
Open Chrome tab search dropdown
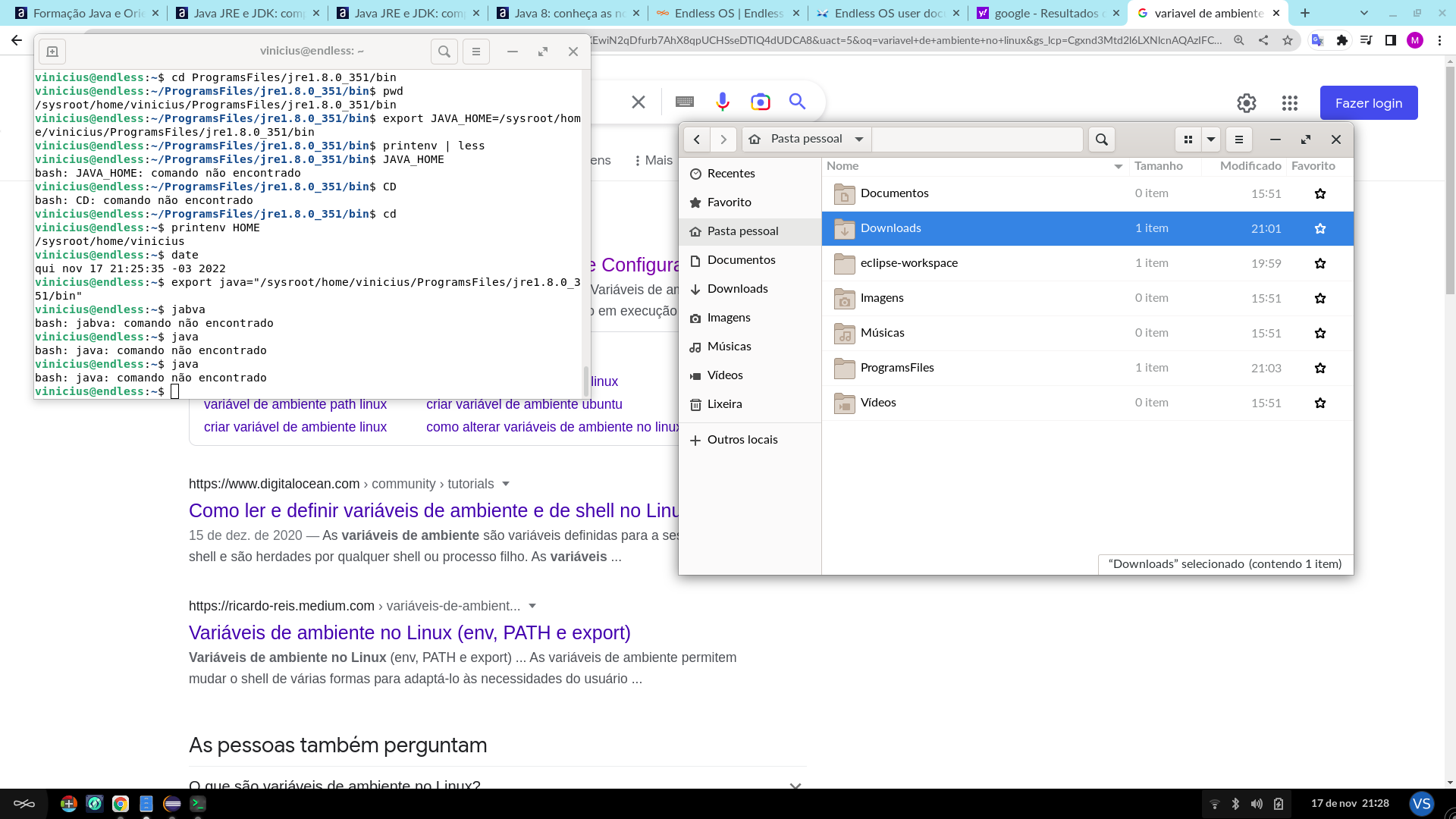[1364, 13]
